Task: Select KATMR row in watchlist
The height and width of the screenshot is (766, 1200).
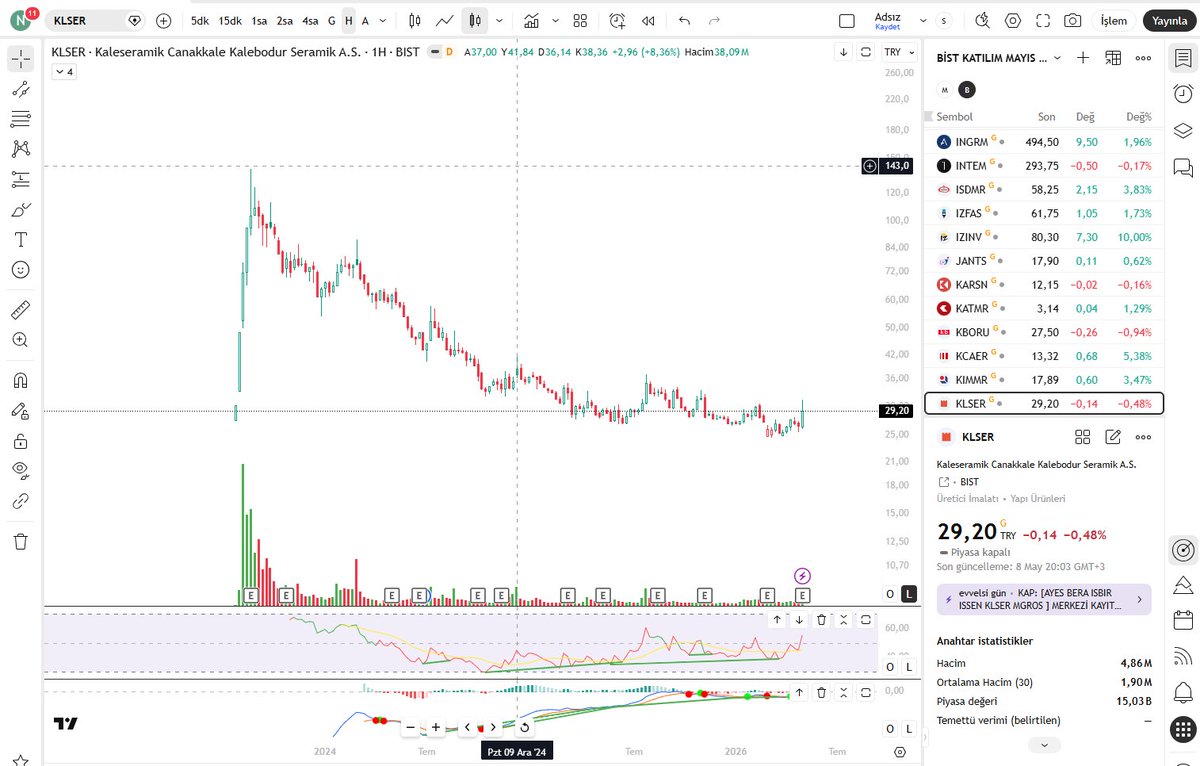Action: (x=1044, y=308)
